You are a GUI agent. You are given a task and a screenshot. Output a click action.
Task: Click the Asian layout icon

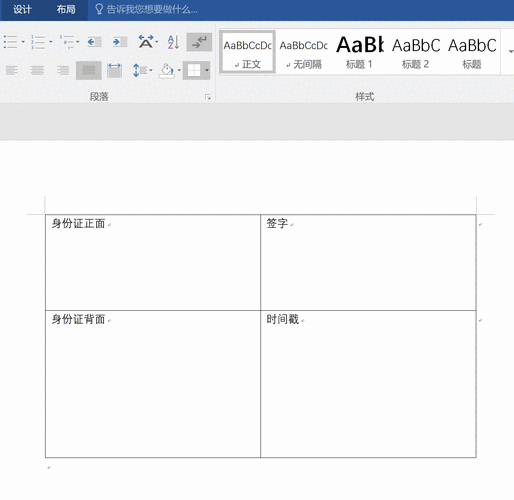146,42
